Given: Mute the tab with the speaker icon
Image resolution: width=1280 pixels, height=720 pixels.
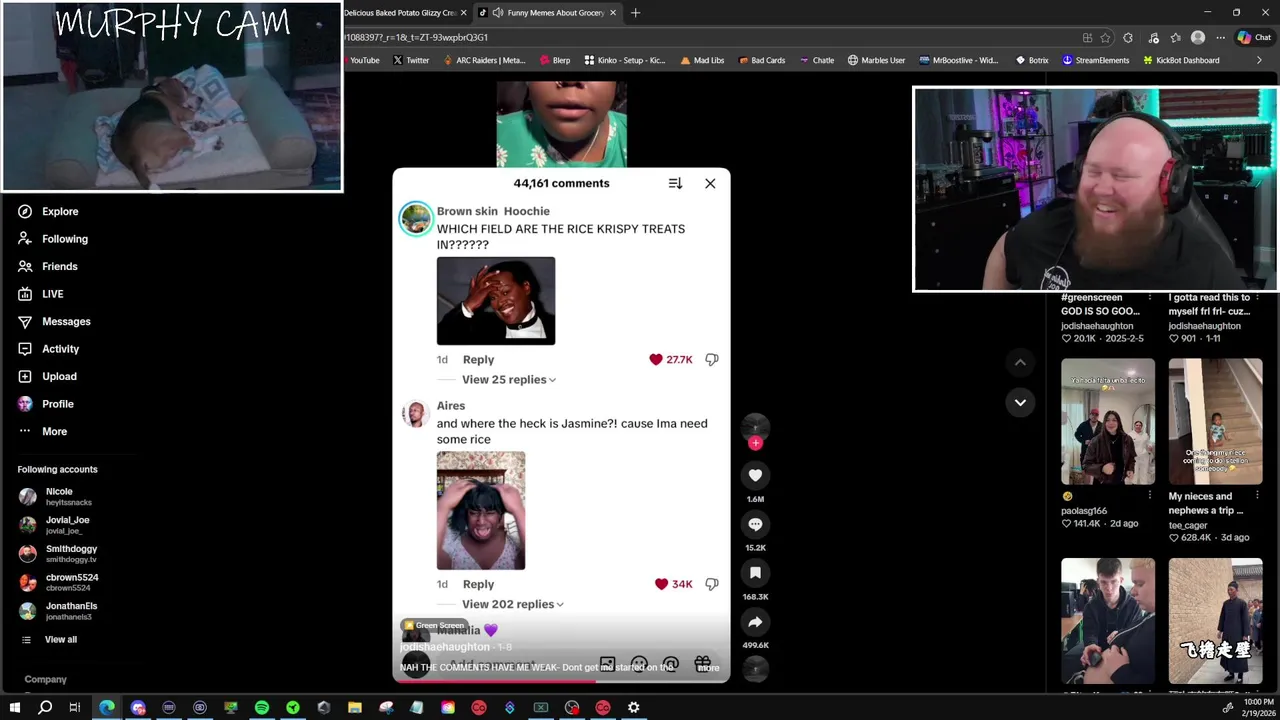Looking at the screenshot, I should [x=498, y=13].
